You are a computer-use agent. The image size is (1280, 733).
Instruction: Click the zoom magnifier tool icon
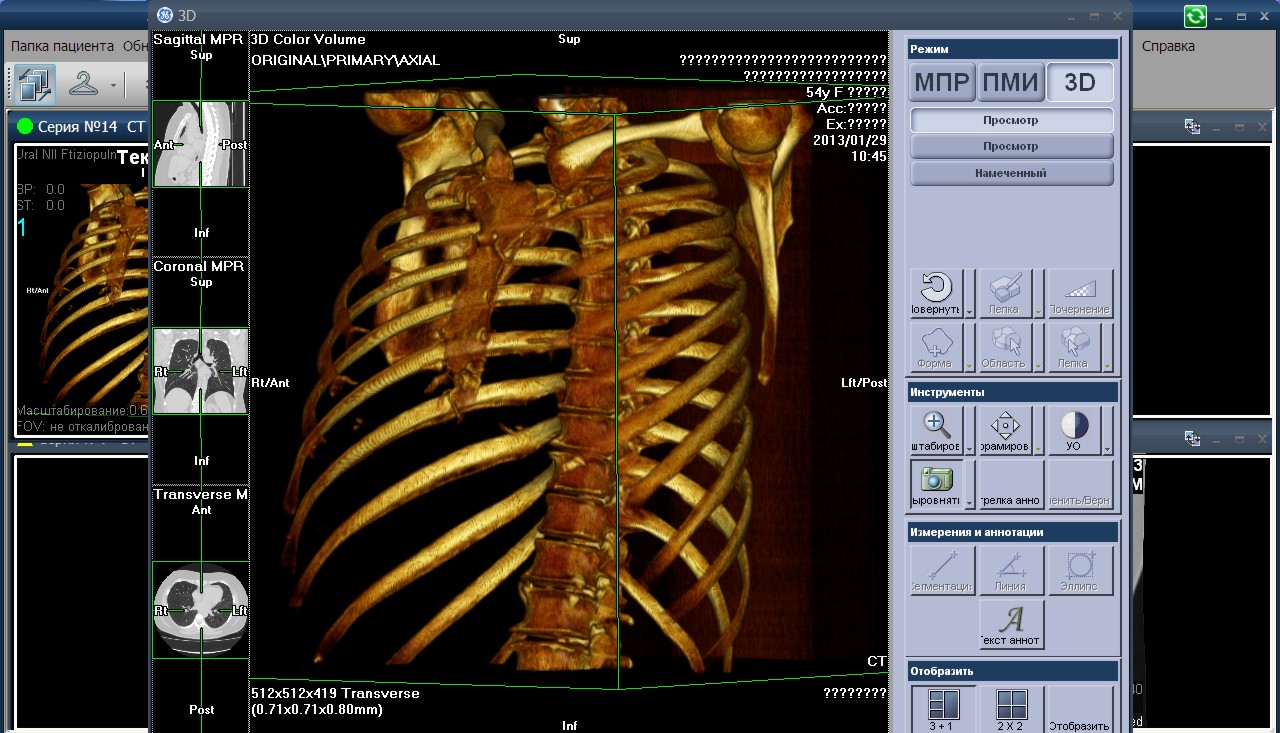936,430
